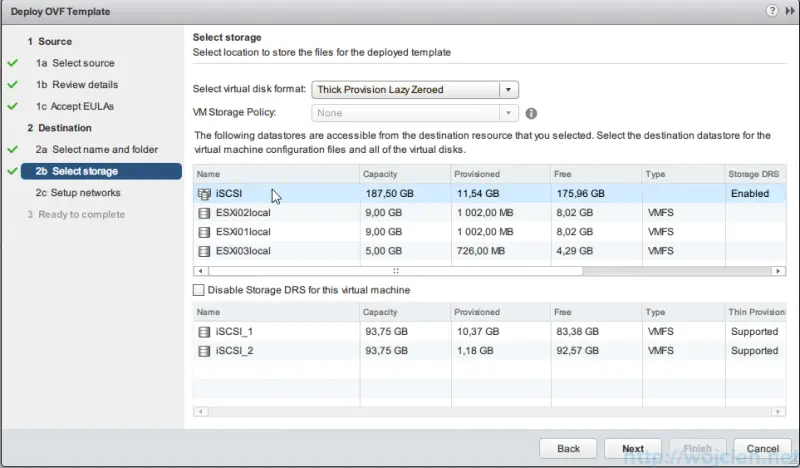Screen dimensions: 800x468
Task: Go to step 1a Select source
Action: [x=75, y=63]
